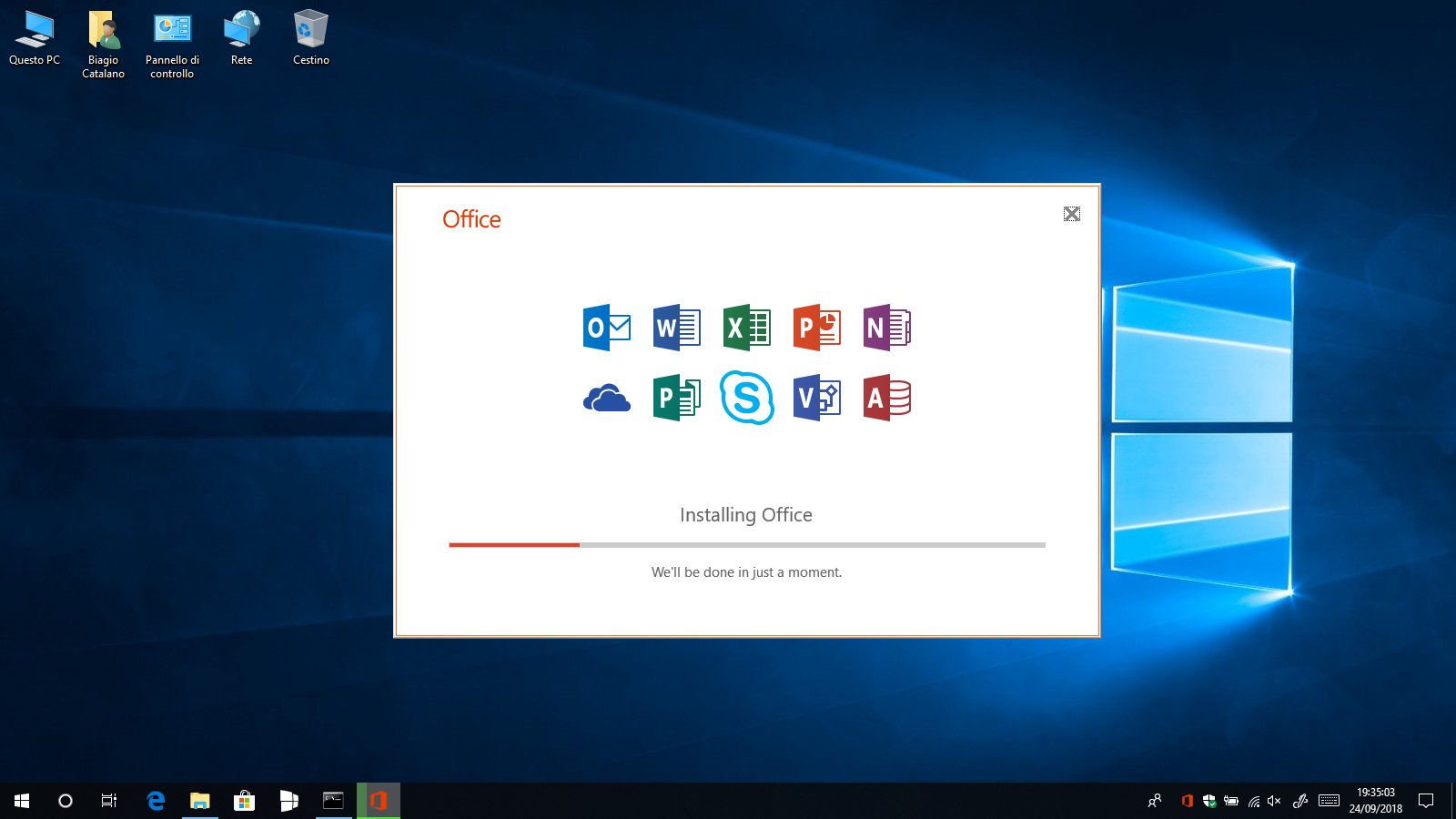Click the Access database icon
The height and width of the screenshot is (819, 1456).
886,399
